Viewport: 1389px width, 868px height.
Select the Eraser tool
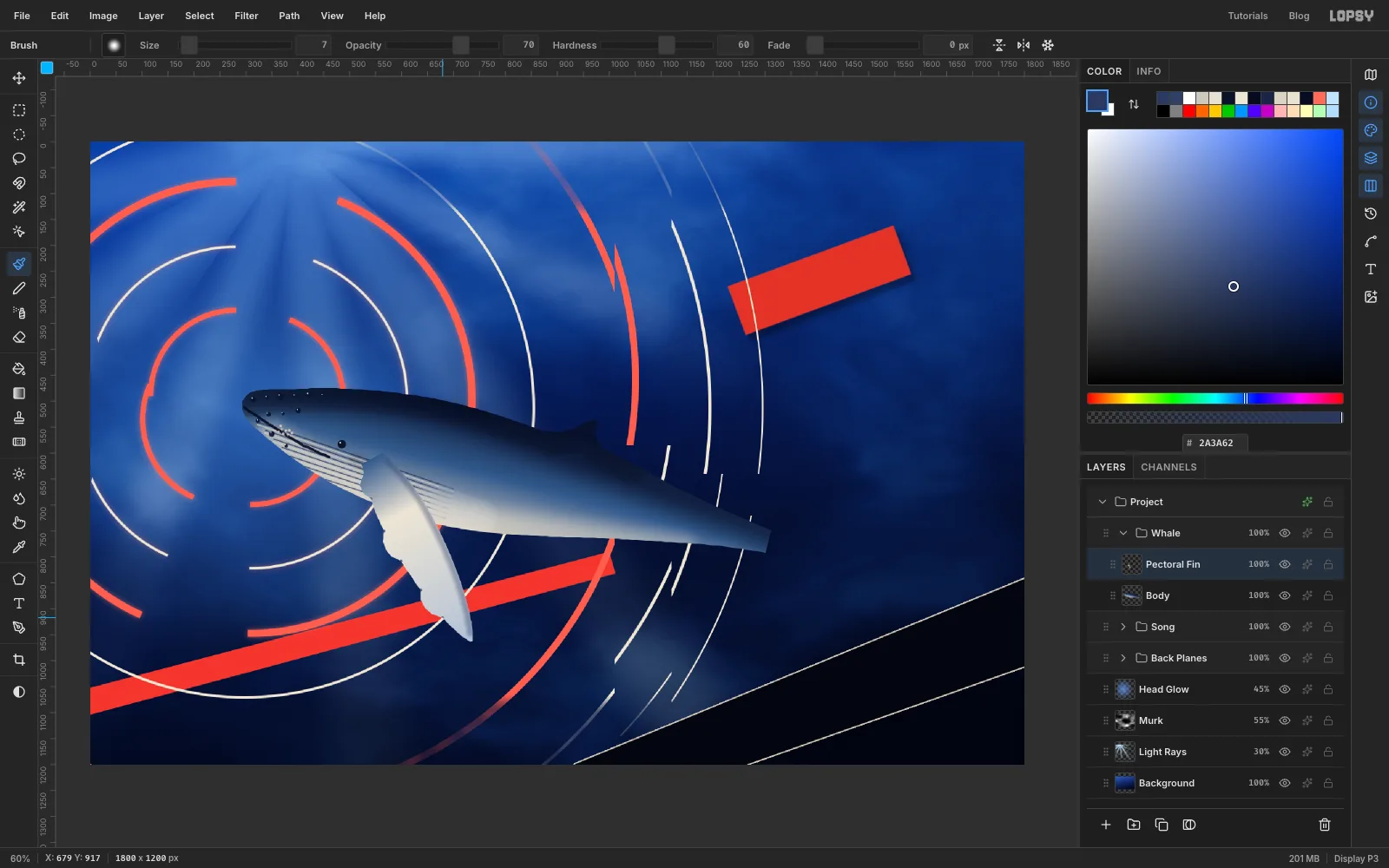[x=19, y=337]
